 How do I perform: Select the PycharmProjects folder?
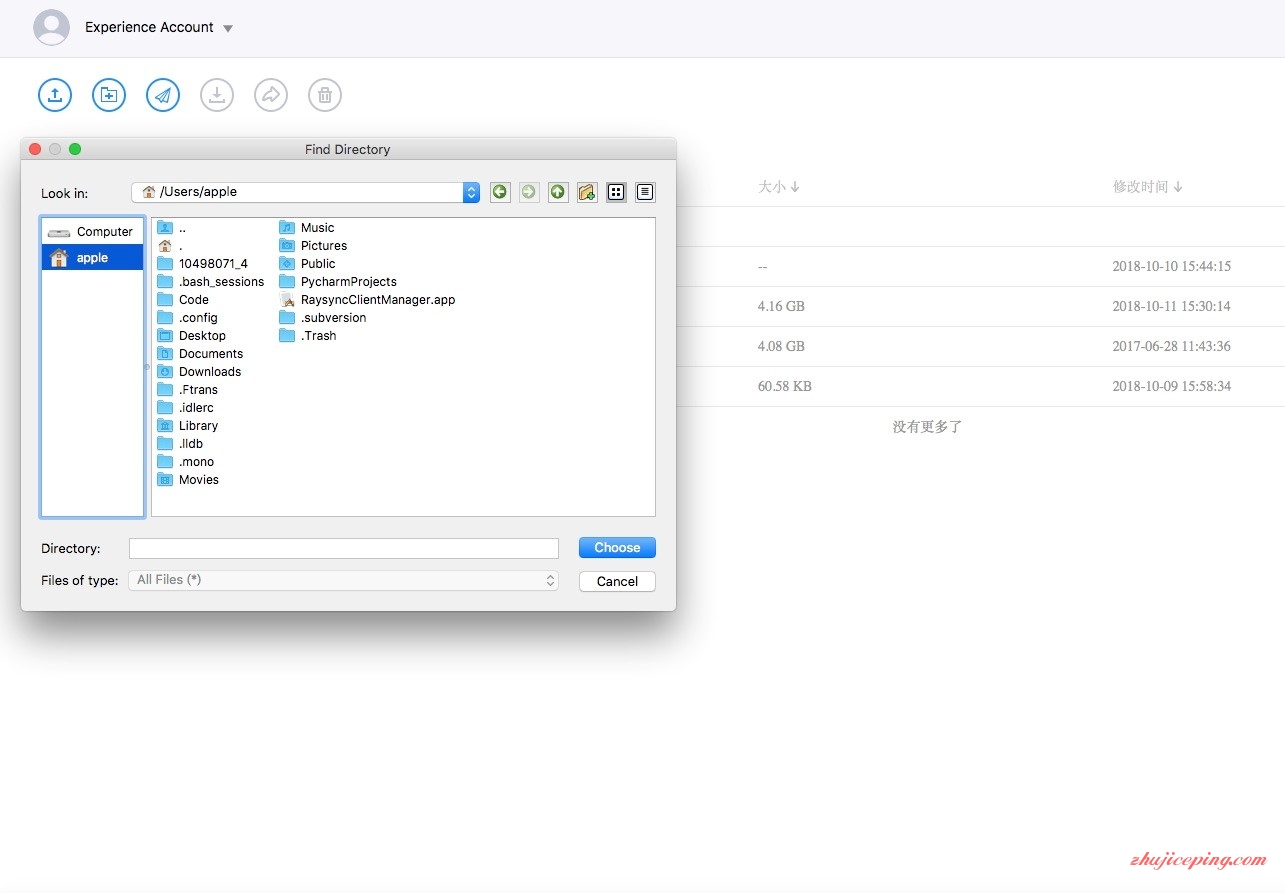tap(338, 282)
